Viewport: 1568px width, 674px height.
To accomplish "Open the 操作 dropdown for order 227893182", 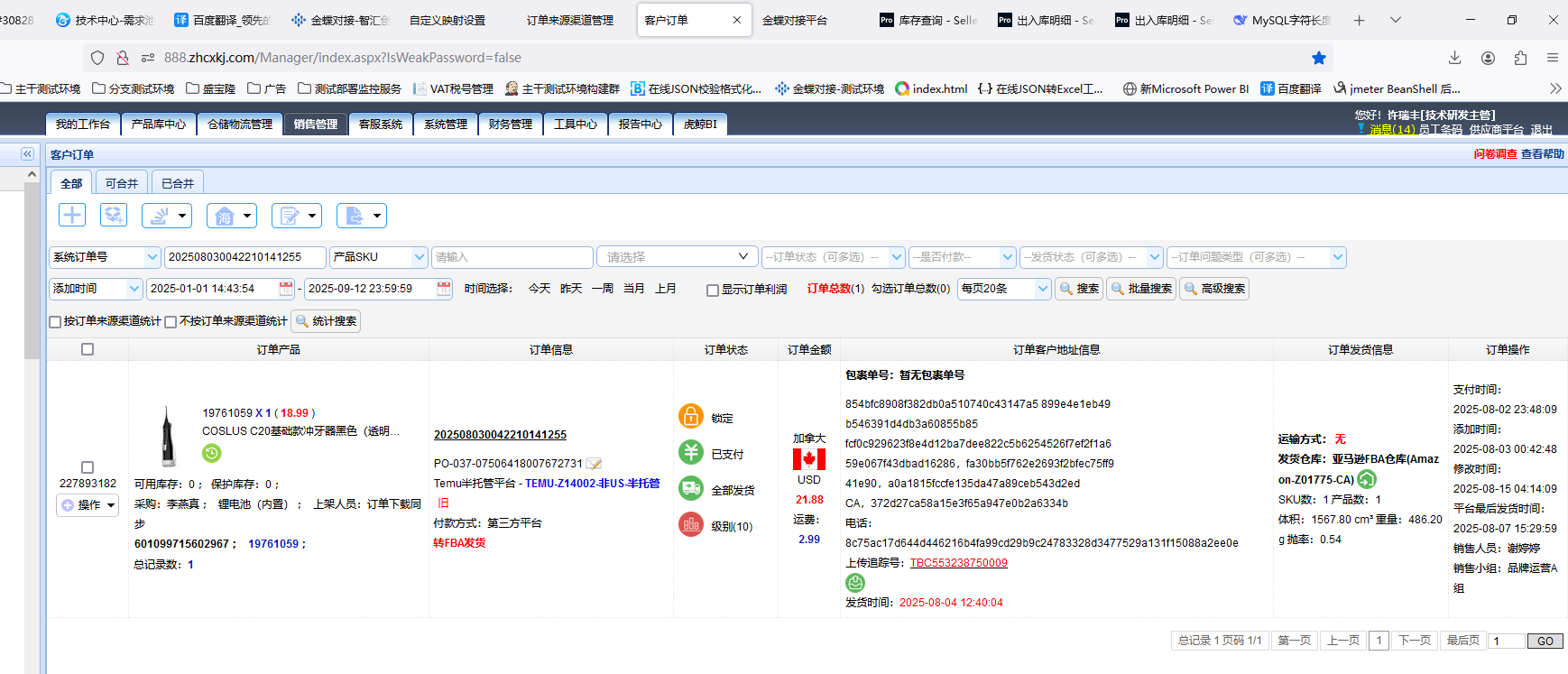I will 88,505.
